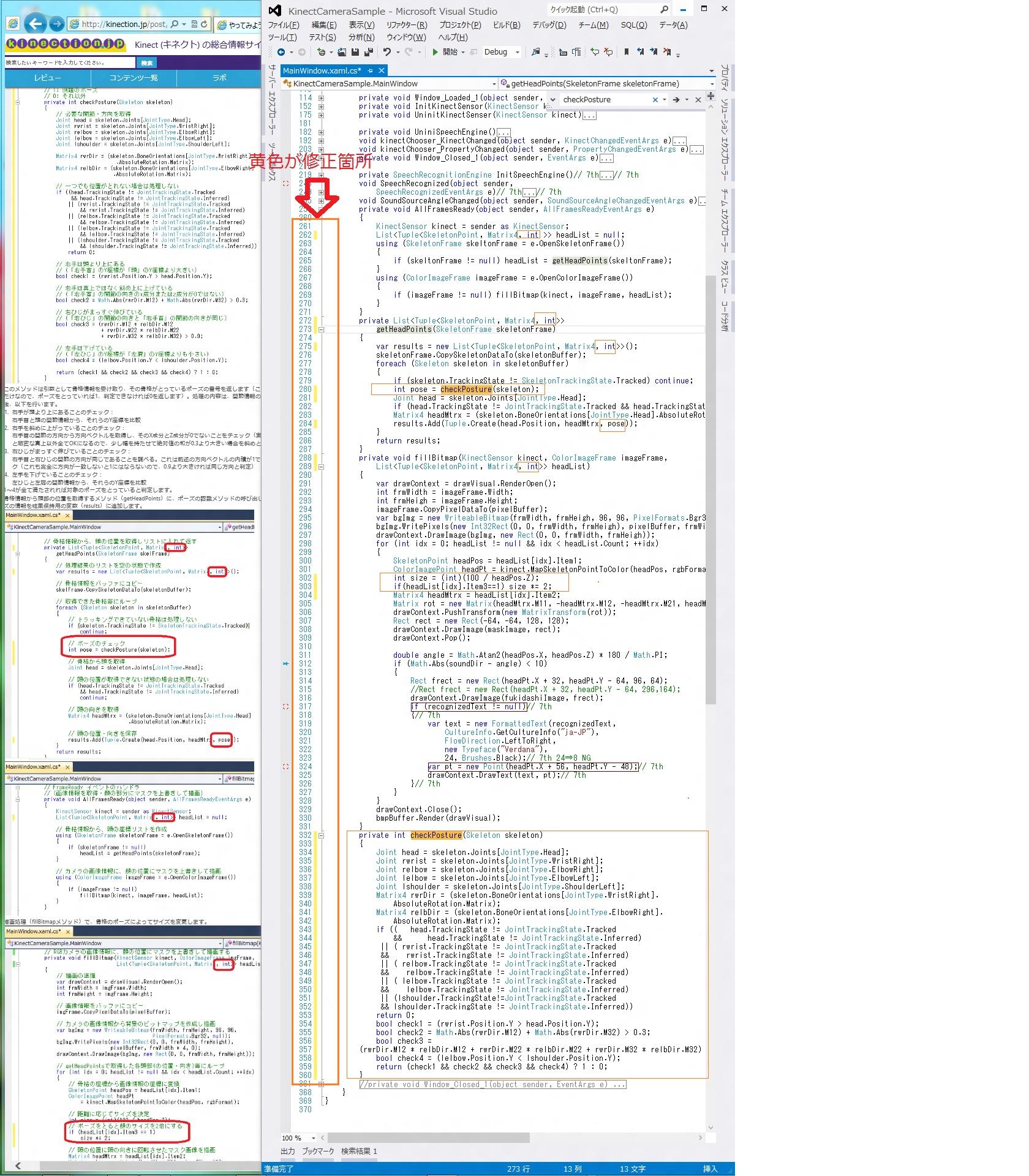1029x1176 pixels.
Task: Collapse getHeadPoints method at line 273
Action: pos(321,329)
